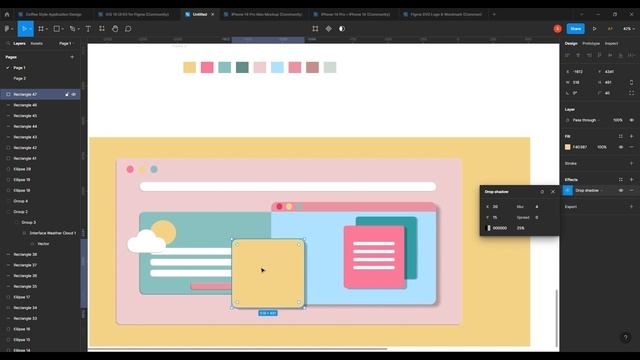Screen dimensions: 640x360
Task: Toggle the Drop shadow visibility eye
Action: tap(621, 191)
